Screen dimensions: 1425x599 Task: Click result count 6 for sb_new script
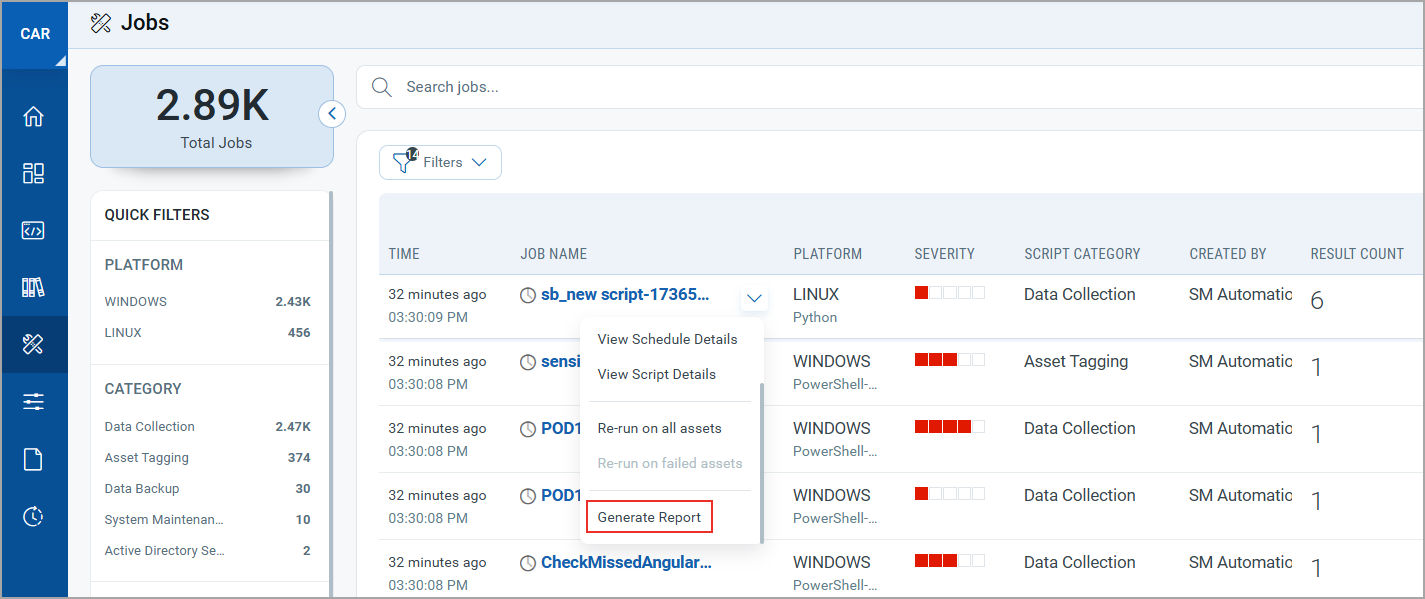1317,300
